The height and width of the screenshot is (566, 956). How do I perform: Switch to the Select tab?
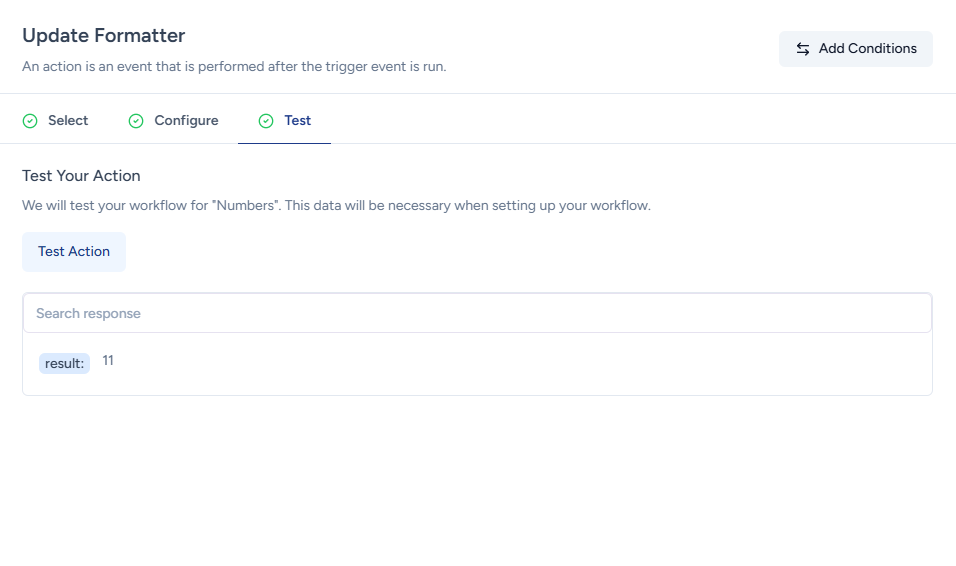point(68,121)
